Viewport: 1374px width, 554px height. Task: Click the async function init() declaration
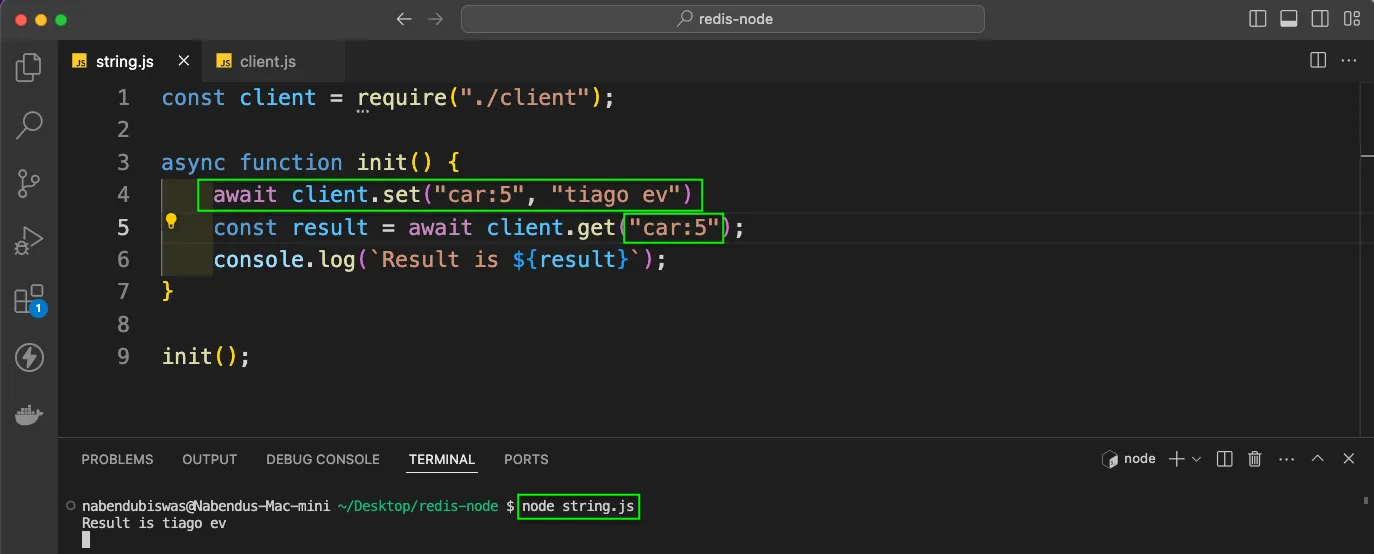click(x=309, y=163)
